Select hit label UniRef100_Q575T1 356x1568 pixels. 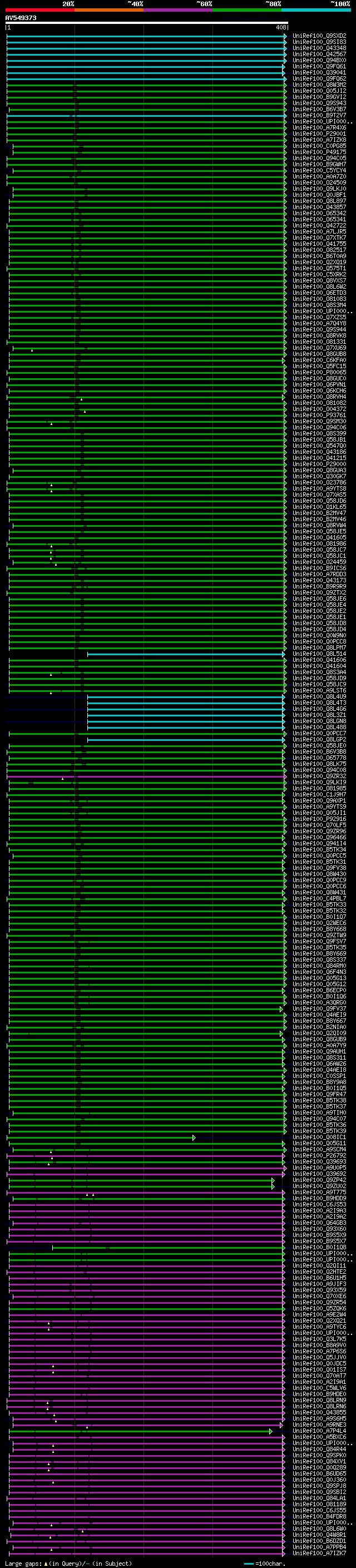[319, 269]
